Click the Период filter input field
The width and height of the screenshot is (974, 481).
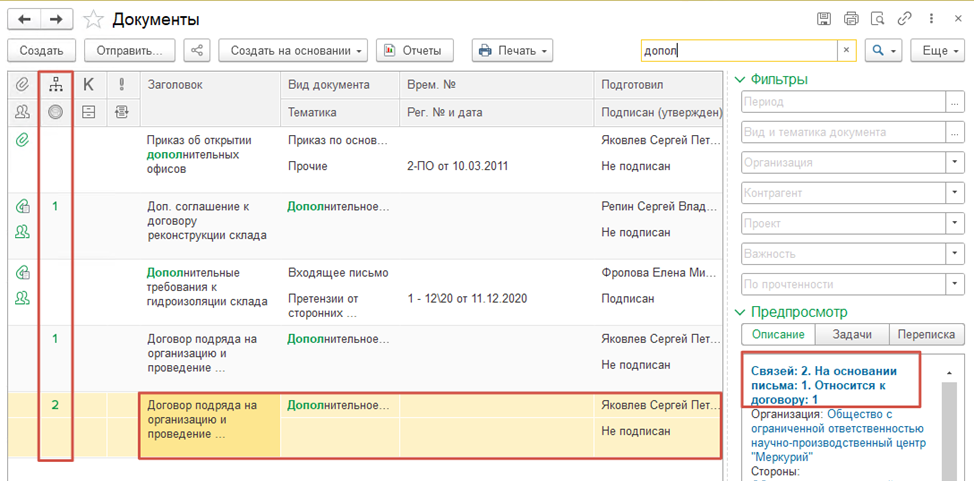point(843,101)
